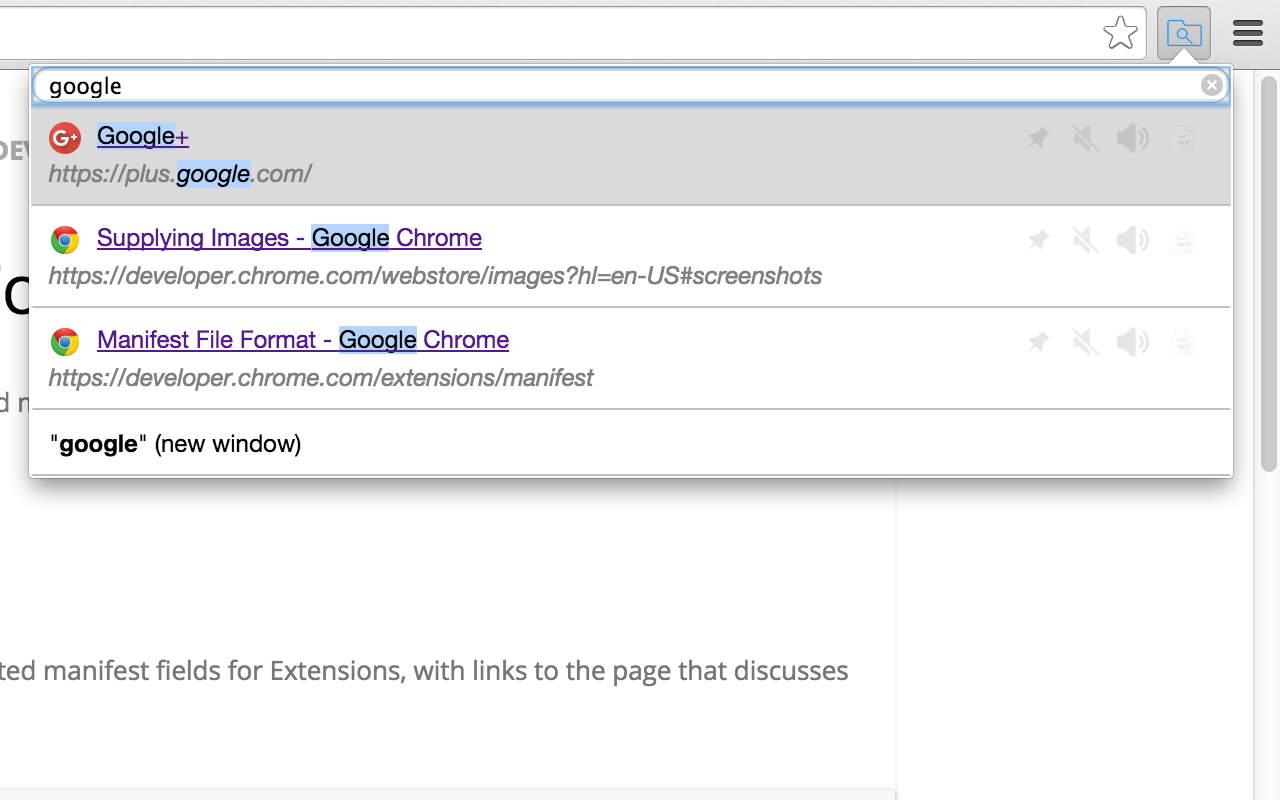The image size is (1280, 800).
Task: Click the tab search extension icon
Action: pos(1184,33)
